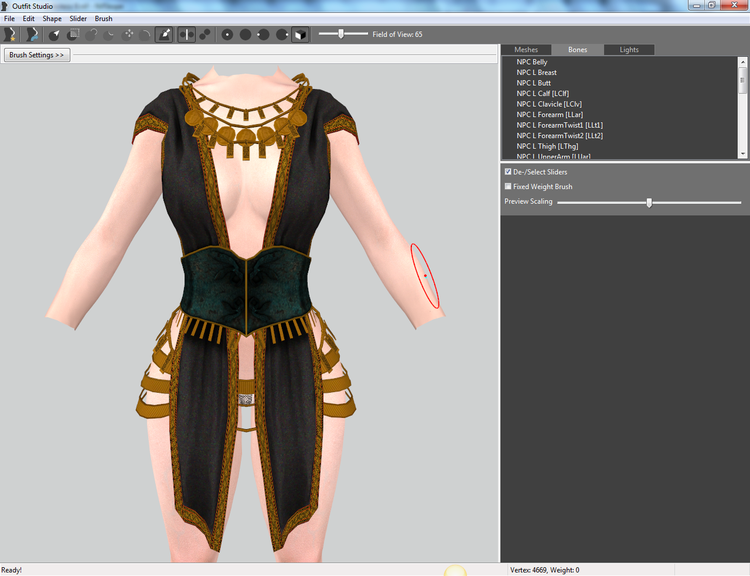
Task: Adjust the Field of View slider
Action: pos(343,34)
